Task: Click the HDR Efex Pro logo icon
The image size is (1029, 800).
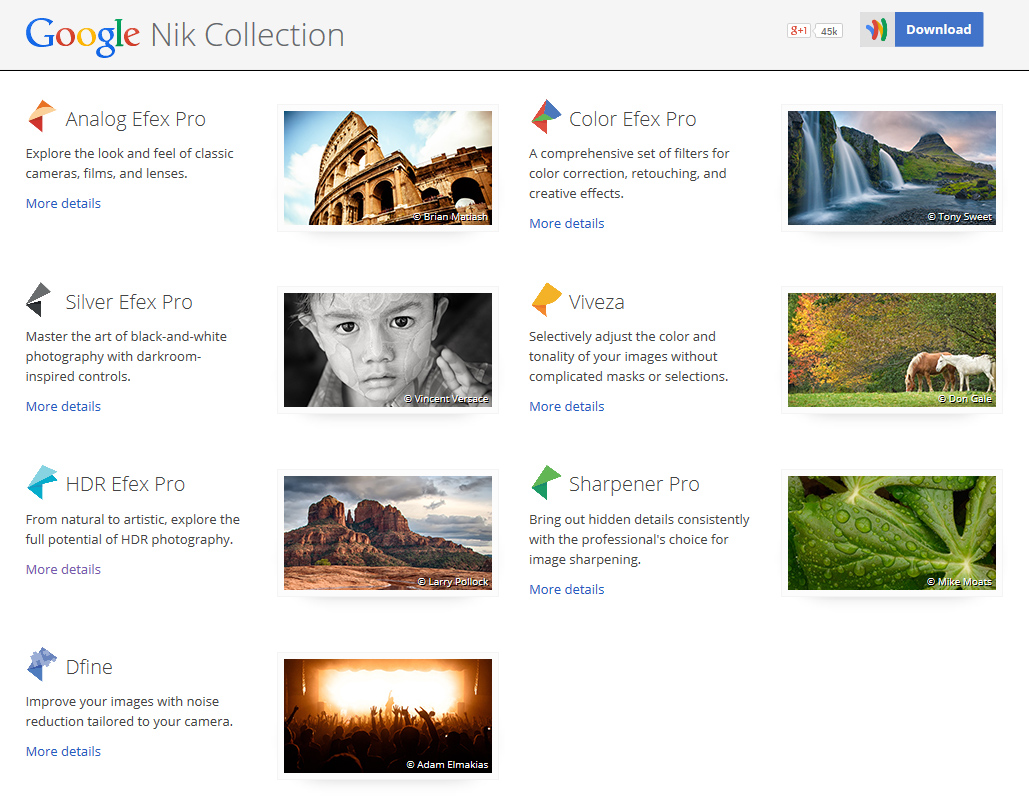Action: tap(41, 483)
